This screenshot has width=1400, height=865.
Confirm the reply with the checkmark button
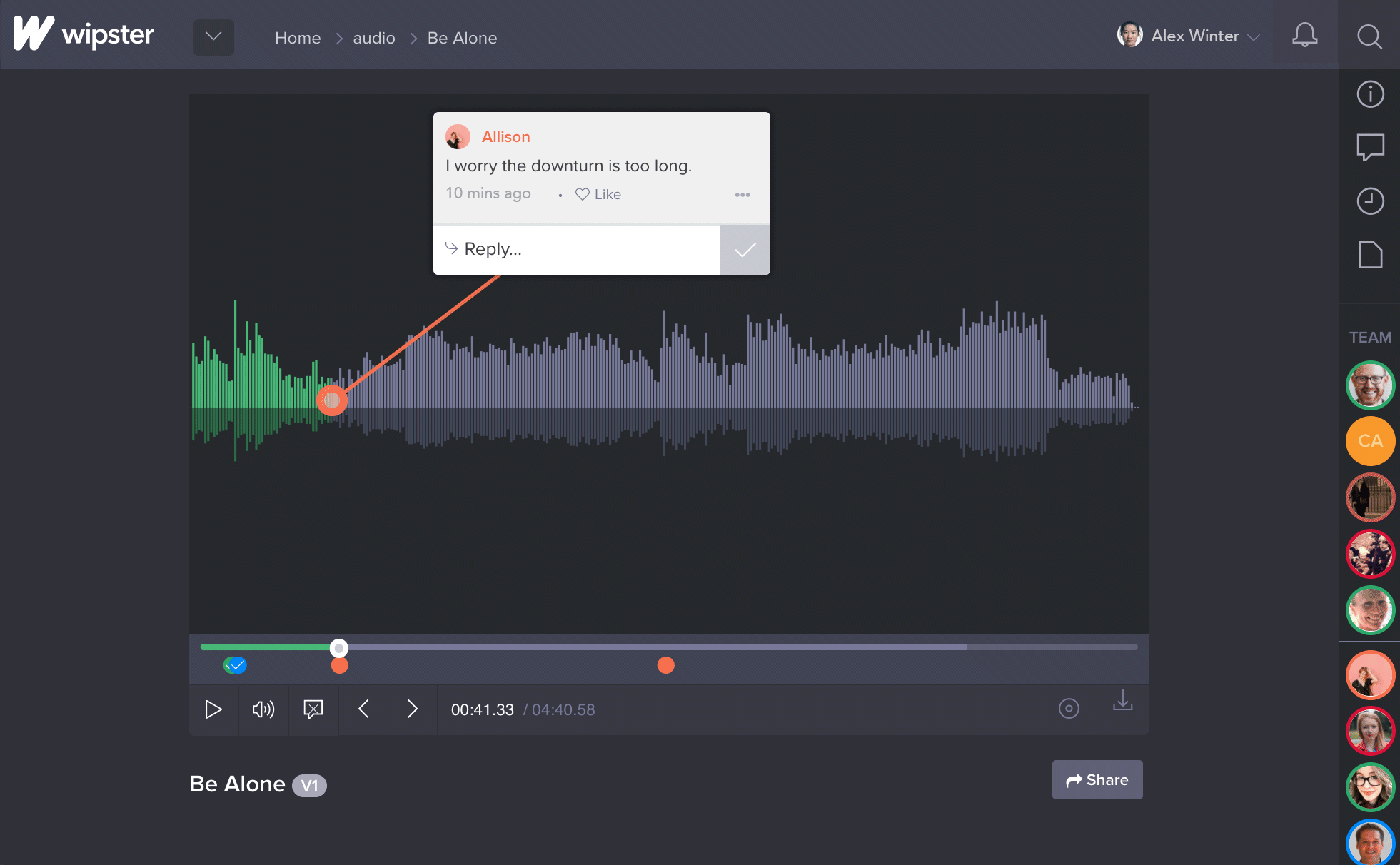[745, 249]
